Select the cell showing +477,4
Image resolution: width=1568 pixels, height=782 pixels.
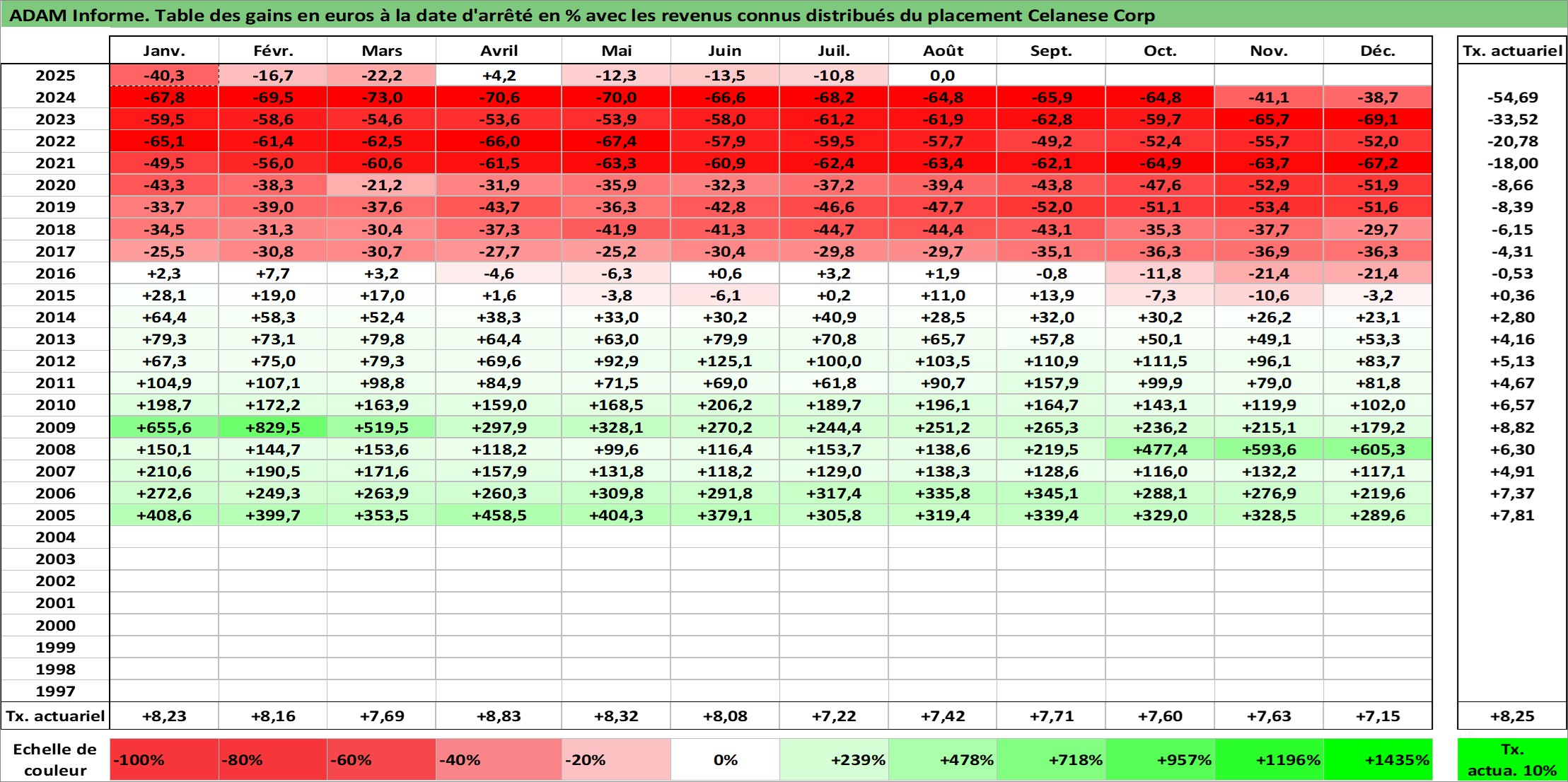pyautogui.click(x=1160, y=449)
